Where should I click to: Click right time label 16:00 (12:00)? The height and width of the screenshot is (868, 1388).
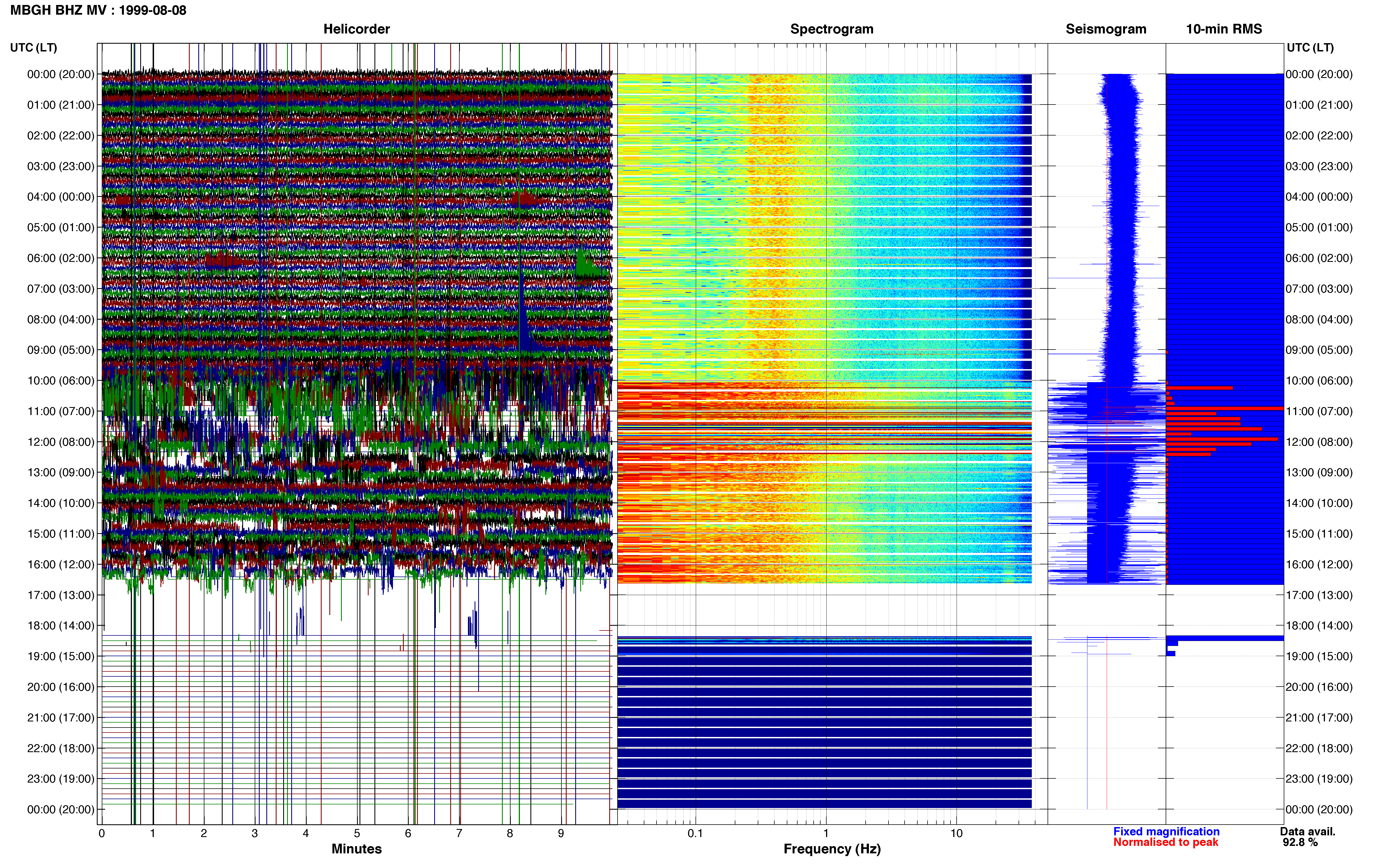click(1319, 564)
